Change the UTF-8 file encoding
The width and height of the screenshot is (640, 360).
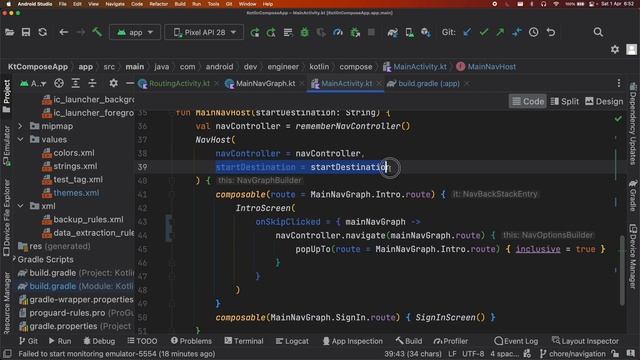tap(473, 353)
